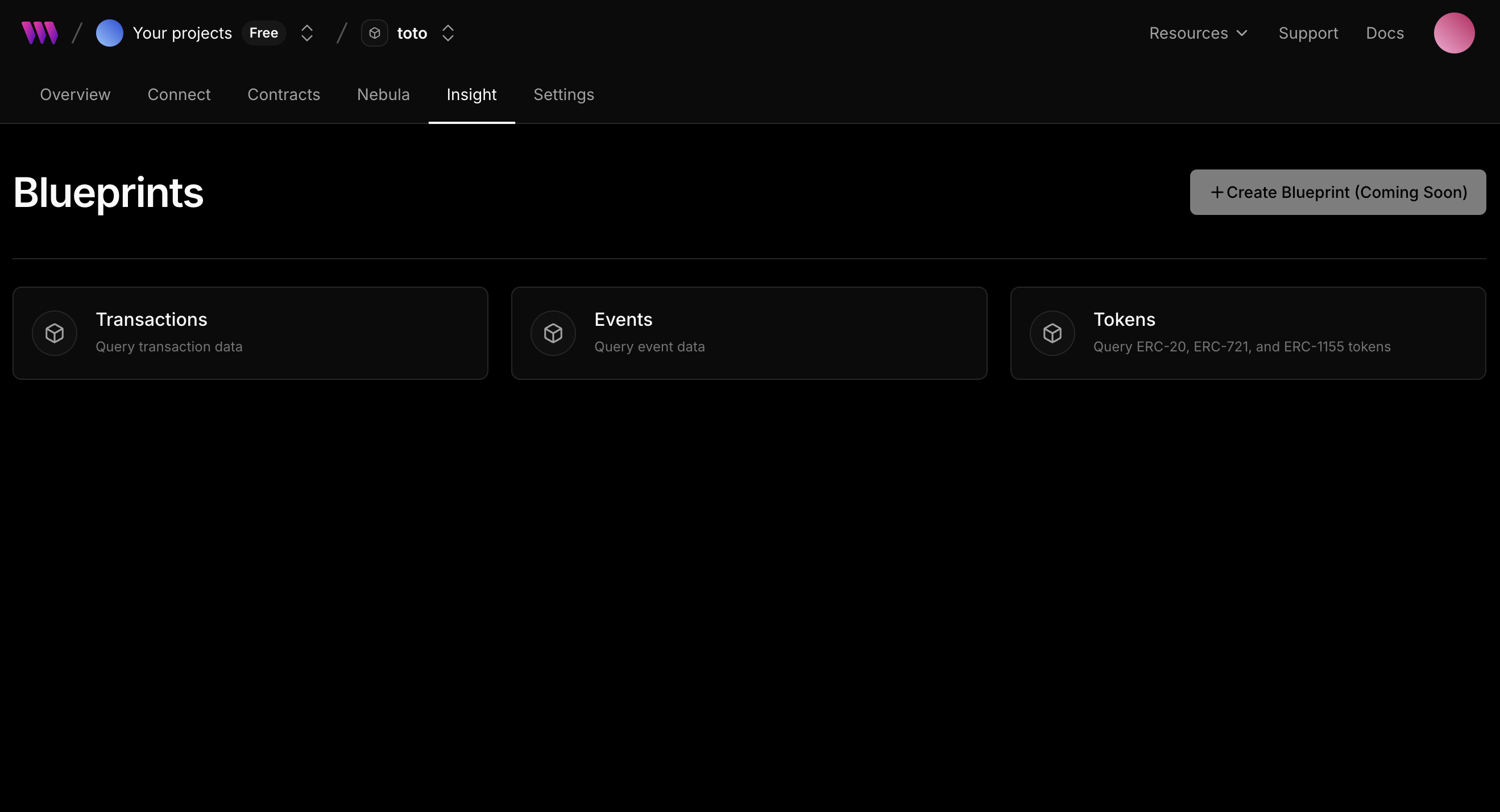Screen dimensions: 1500x812
Task: Click the plus icon on Create Blueprint
Action: coord(1217,192)
